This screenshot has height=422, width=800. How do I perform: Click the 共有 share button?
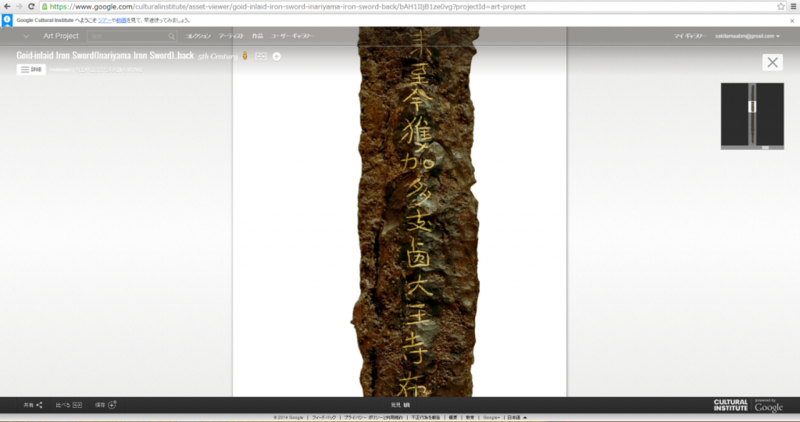33,405
